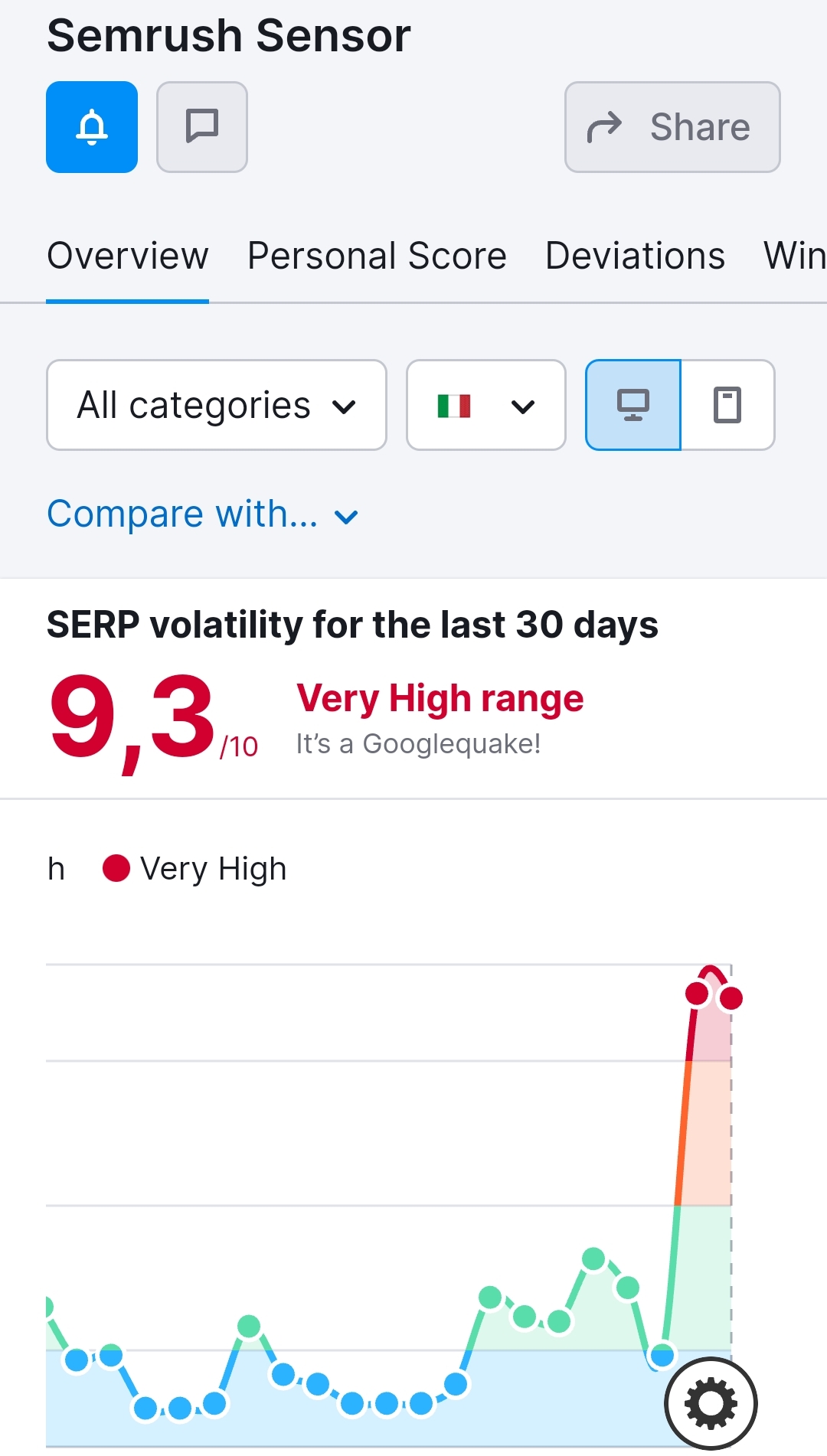Click the Share button
This screenshot has width=827, height=1456.
672,127
